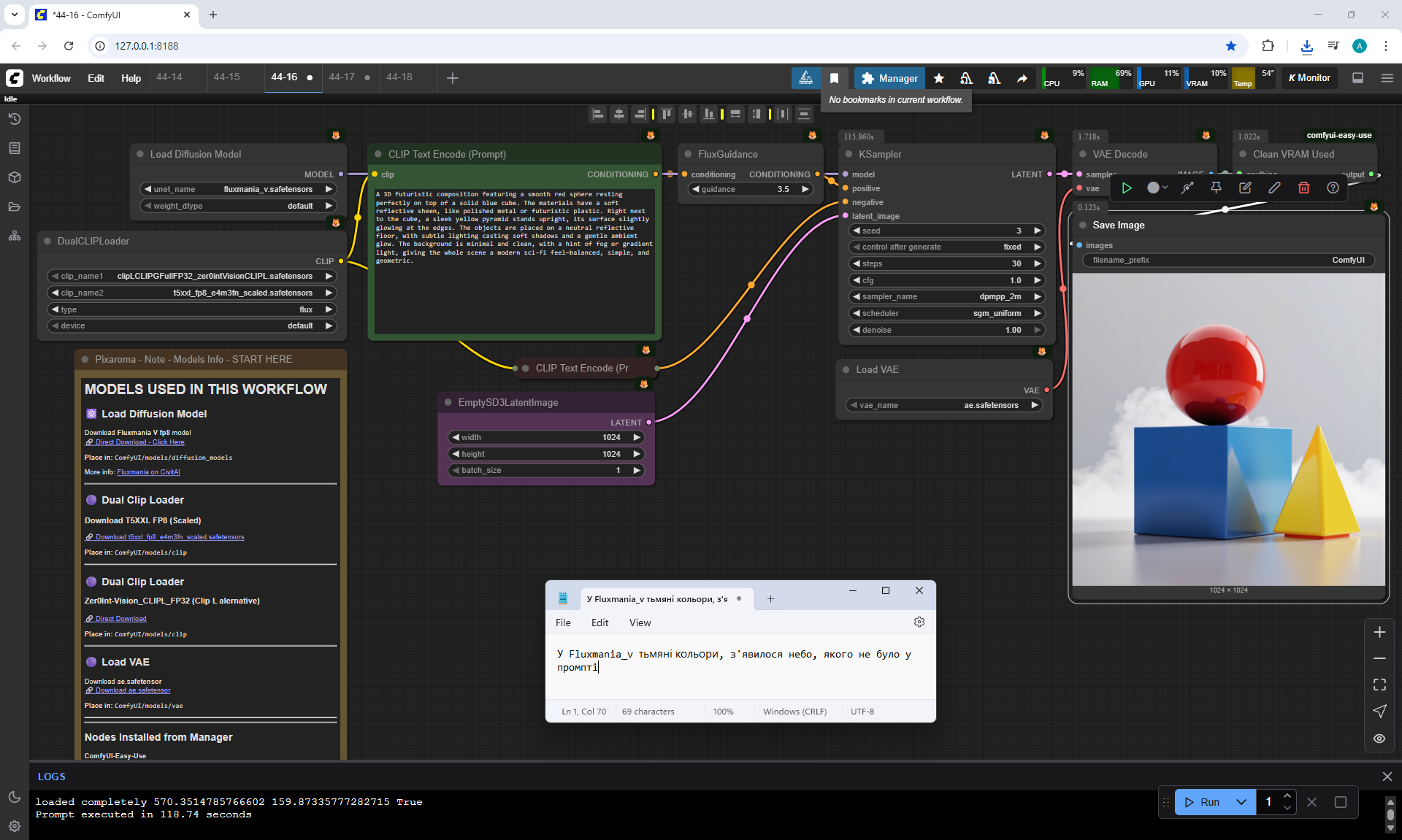Open Fluxmania on CivitAI link
Image resolution: width=1402 pixels, height=840 pixels.
[148, 472]
